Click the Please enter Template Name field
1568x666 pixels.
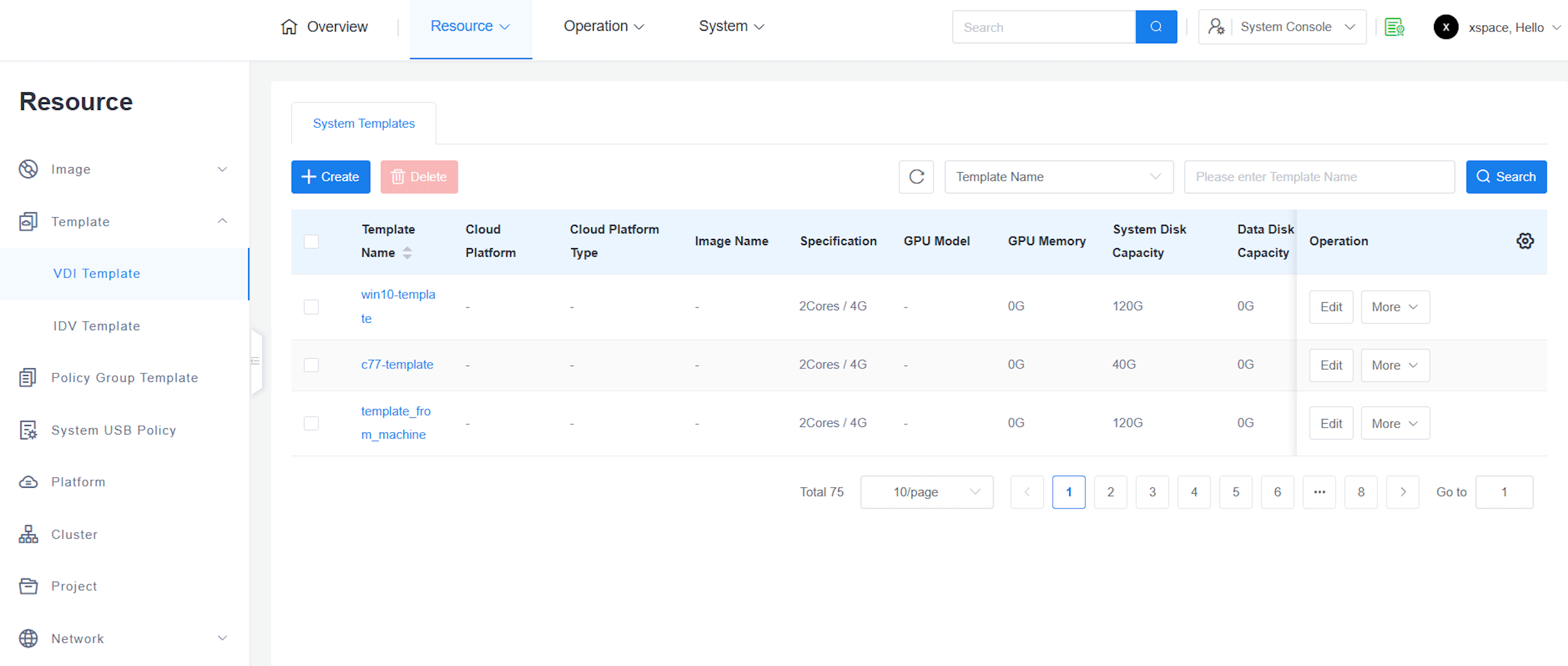(1319, 177)
